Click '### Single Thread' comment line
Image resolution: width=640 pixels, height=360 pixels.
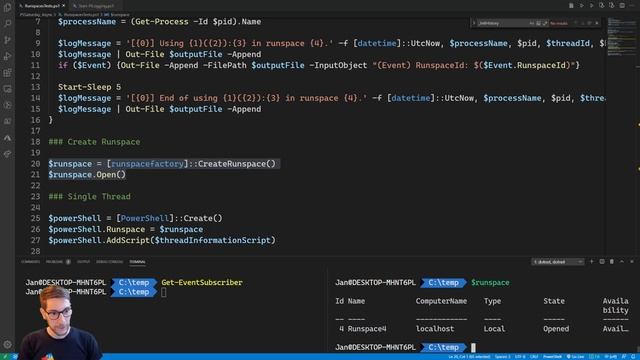click(89, 196)
